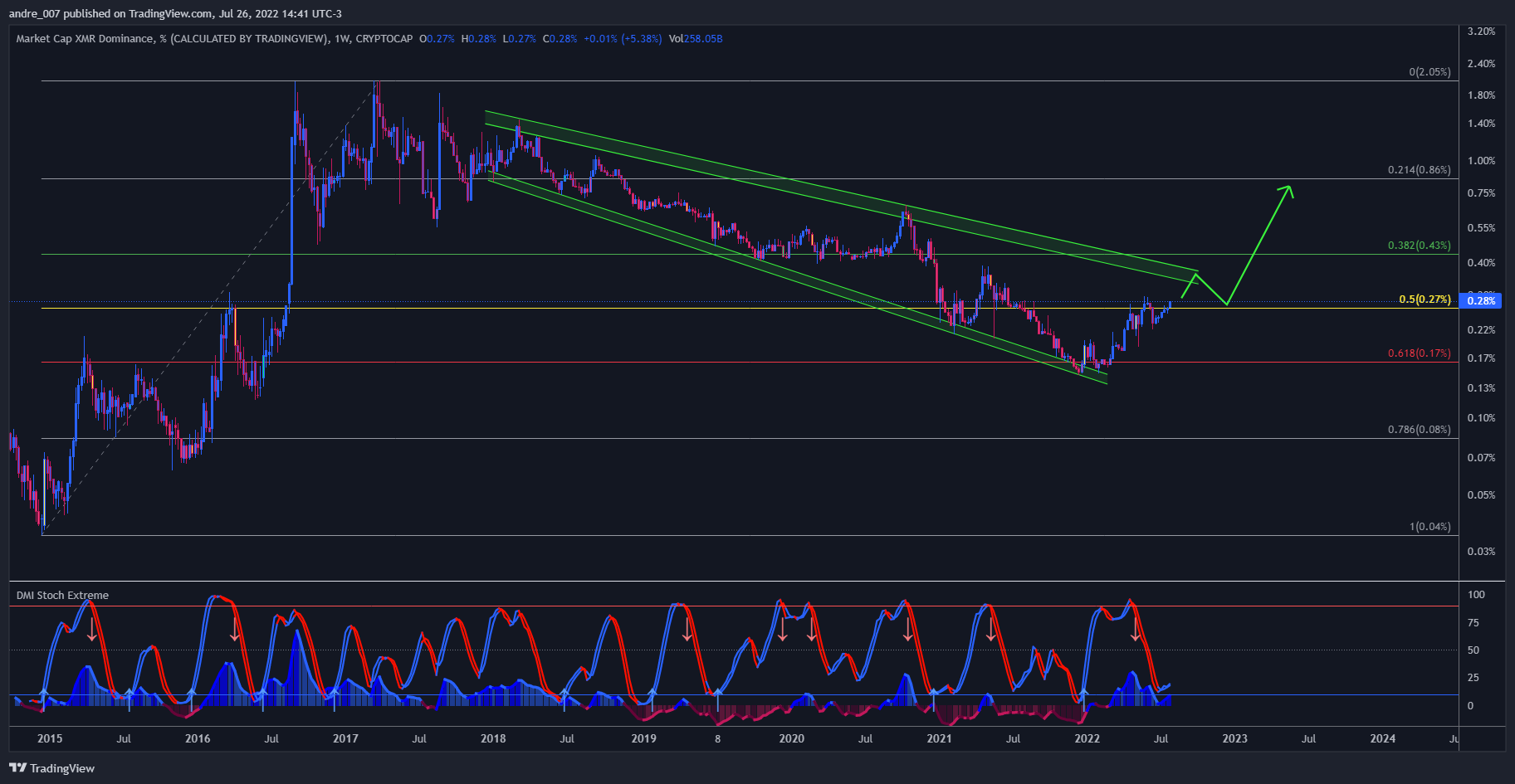
Task: Click 2020 on the time axis
Action: pyautogui.click(x=792, y=738)
